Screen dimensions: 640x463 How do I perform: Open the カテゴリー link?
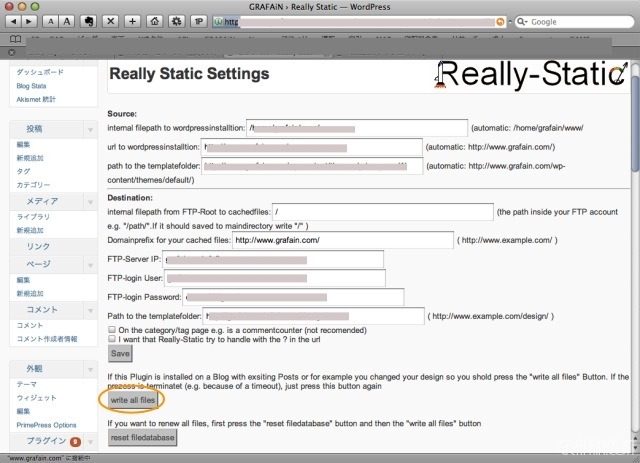pos(33,185)
